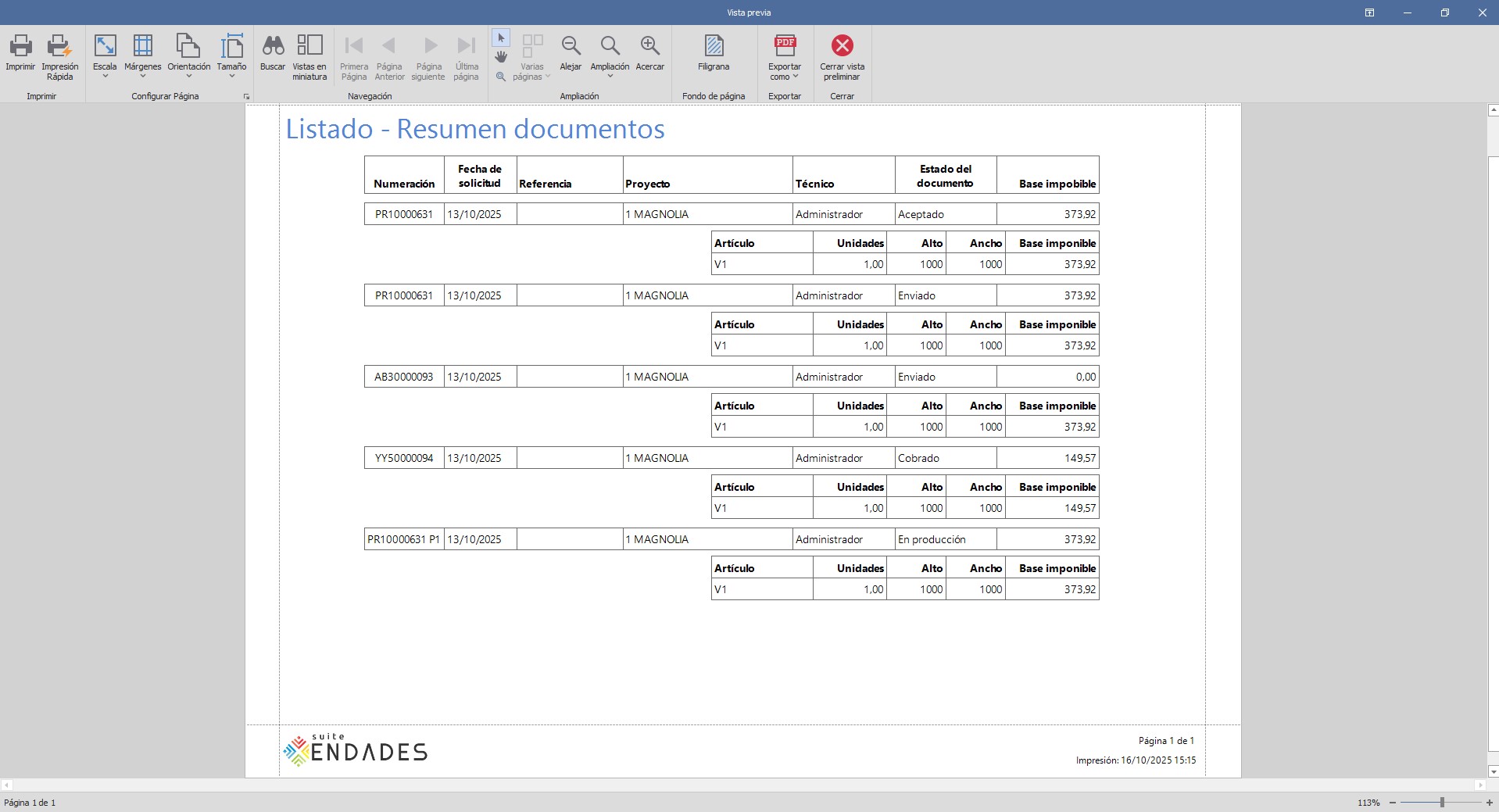Select the arrow pointer cursor tool
This screenshot has height=812, width=1499.
pyautogui.click(x=501, y=38)
